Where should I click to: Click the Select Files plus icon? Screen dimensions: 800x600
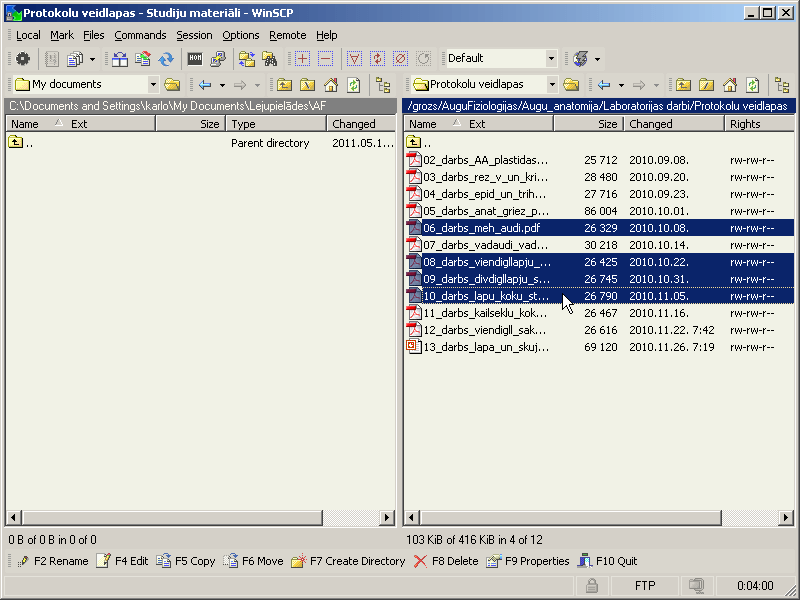click(302, 59)
